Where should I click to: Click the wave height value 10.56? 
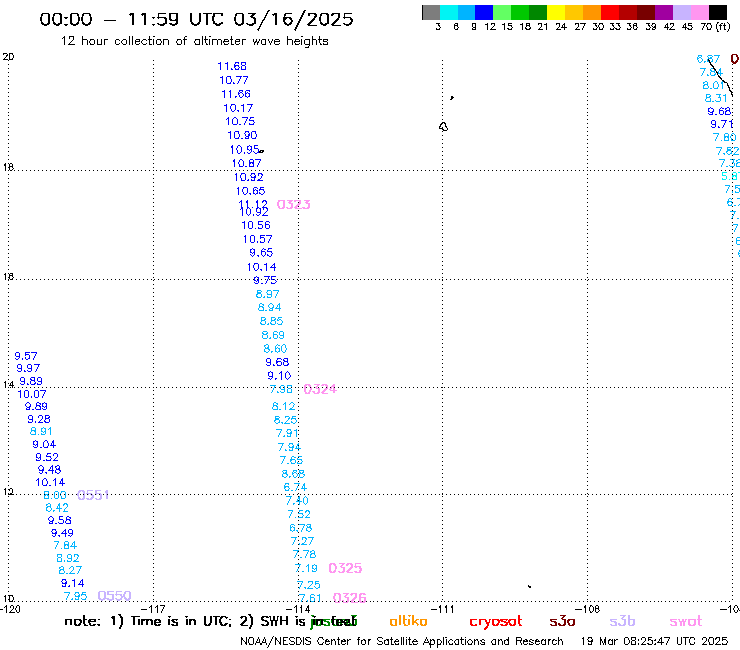256,225
